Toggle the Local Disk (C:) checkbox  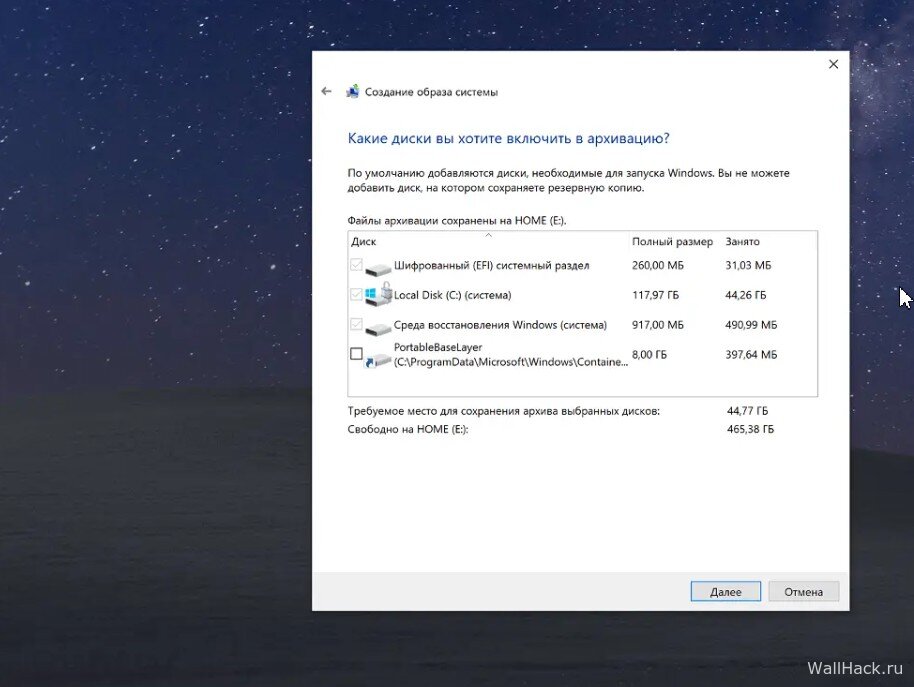[356, 295]
